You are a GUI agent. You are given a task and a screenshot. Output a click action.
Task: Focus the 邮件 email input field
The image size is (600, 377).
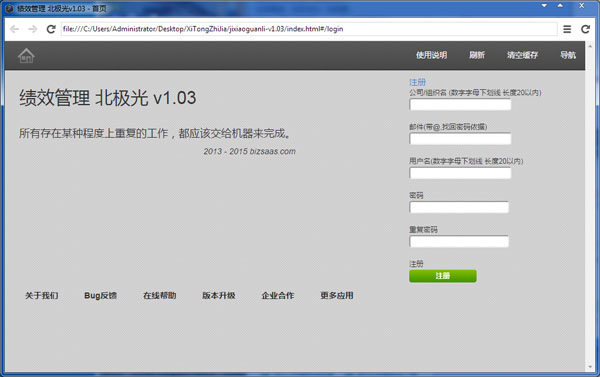point(460,139)
